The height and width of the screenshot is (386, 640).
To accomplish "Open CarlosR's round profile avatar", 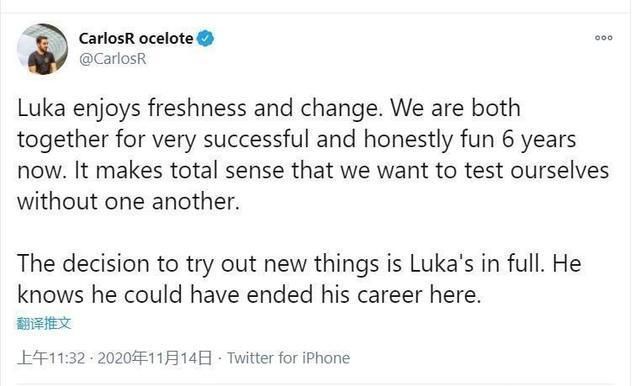I will coord(42,49).
